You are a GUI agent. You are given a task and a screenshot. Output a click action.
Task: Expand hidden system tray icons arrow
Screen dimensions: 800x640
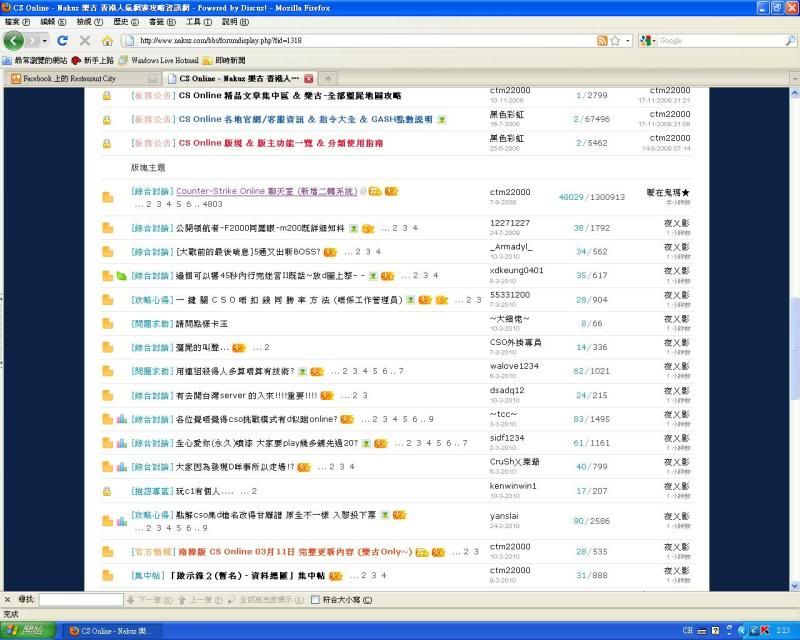(742, 630)
